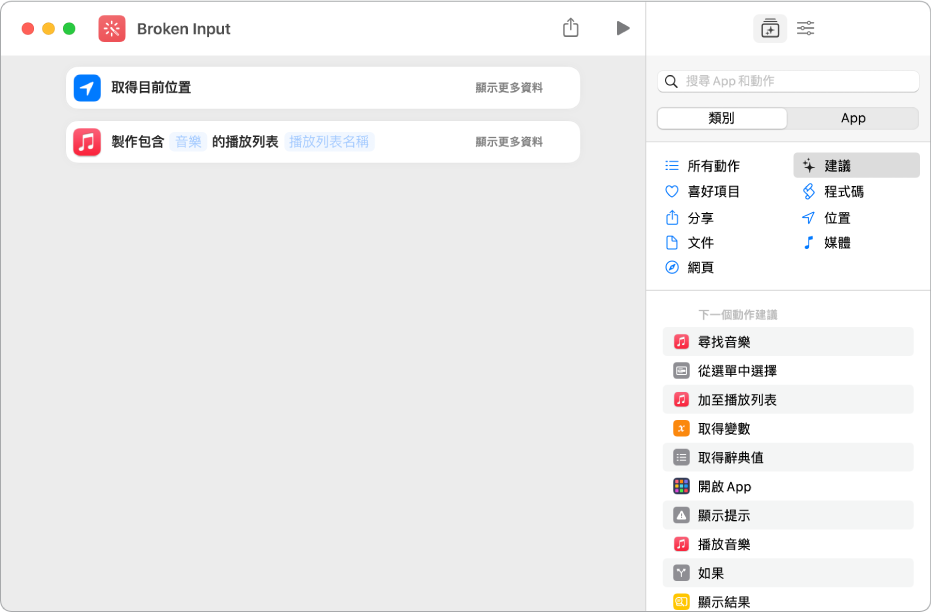Click 顯示更多資料 in 取得目前位置 action
This screenshot has height=612, width=931.
click(x=509, y=88)
